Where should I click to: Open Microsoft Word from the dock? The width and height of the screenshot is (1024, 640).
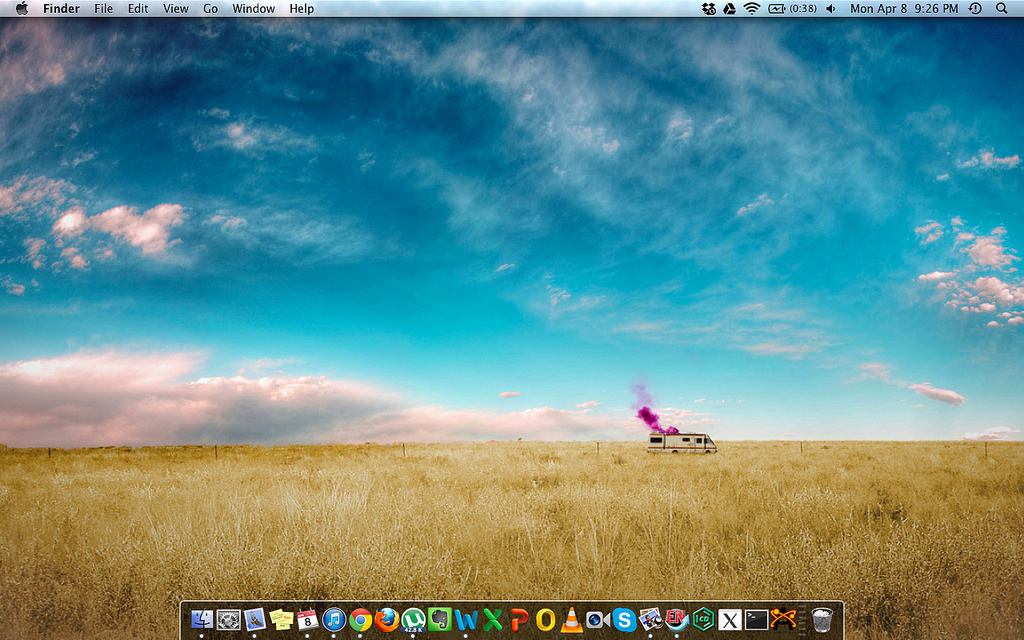click(x=466, y=619)
